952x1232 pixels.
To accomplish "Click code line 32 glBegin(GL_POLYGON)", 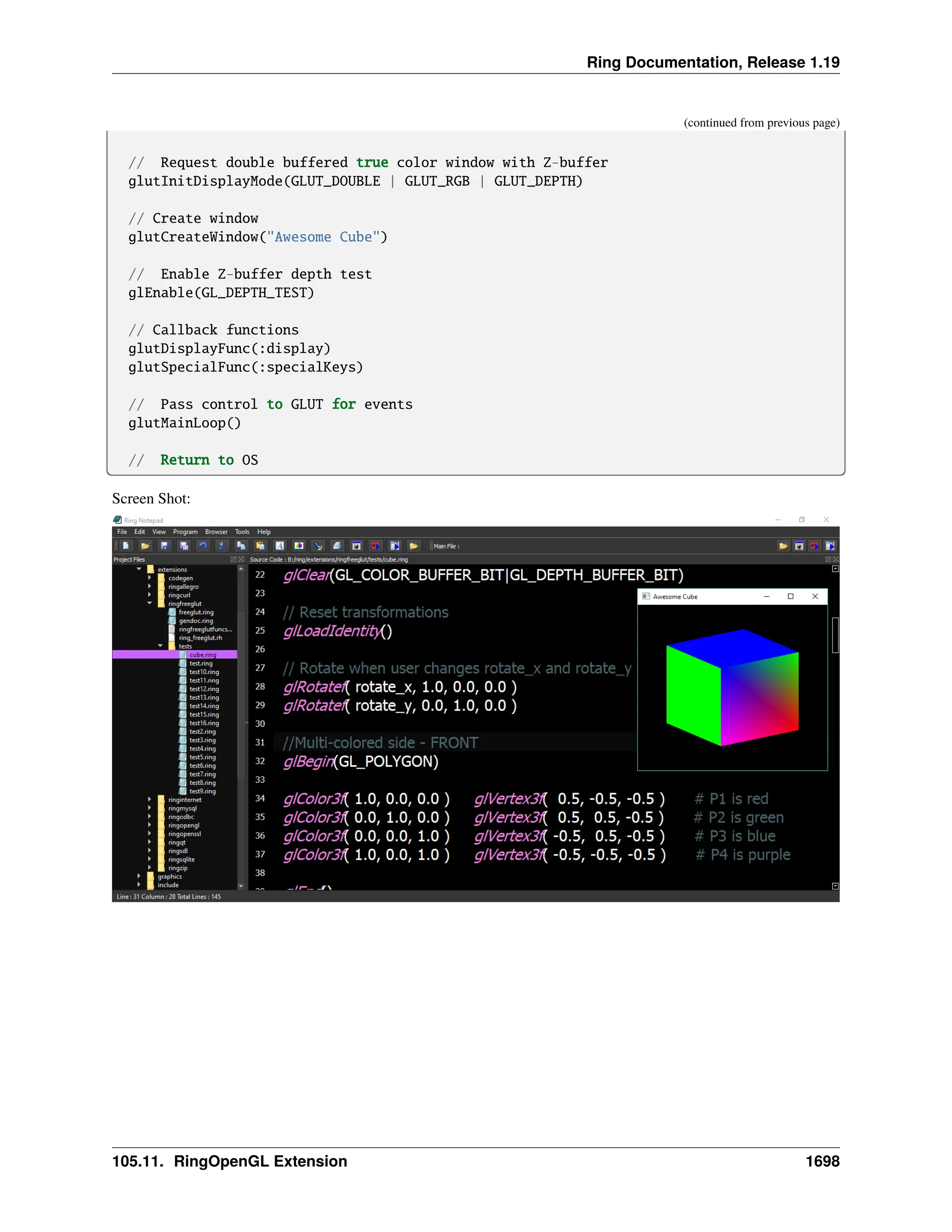I will pyautogui.click(x=360, y=762).
